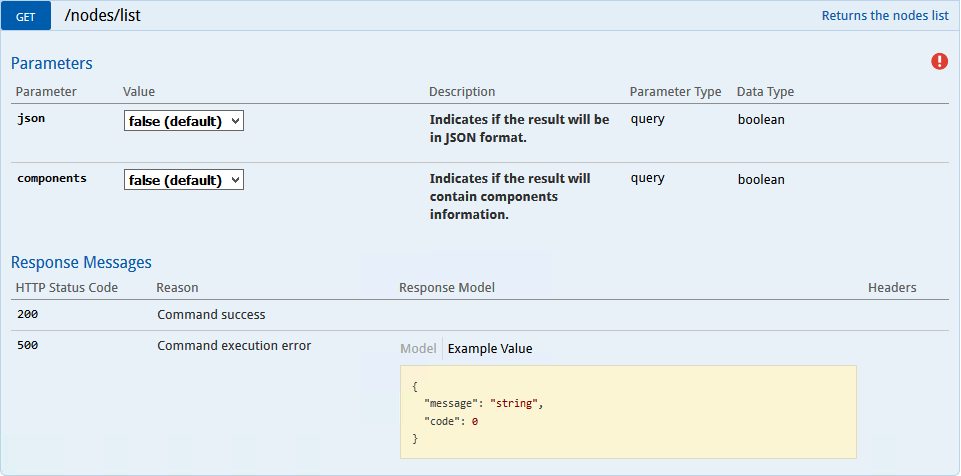Click the json parameter name
The image size is (961, 476).
(x=31, y=119)
